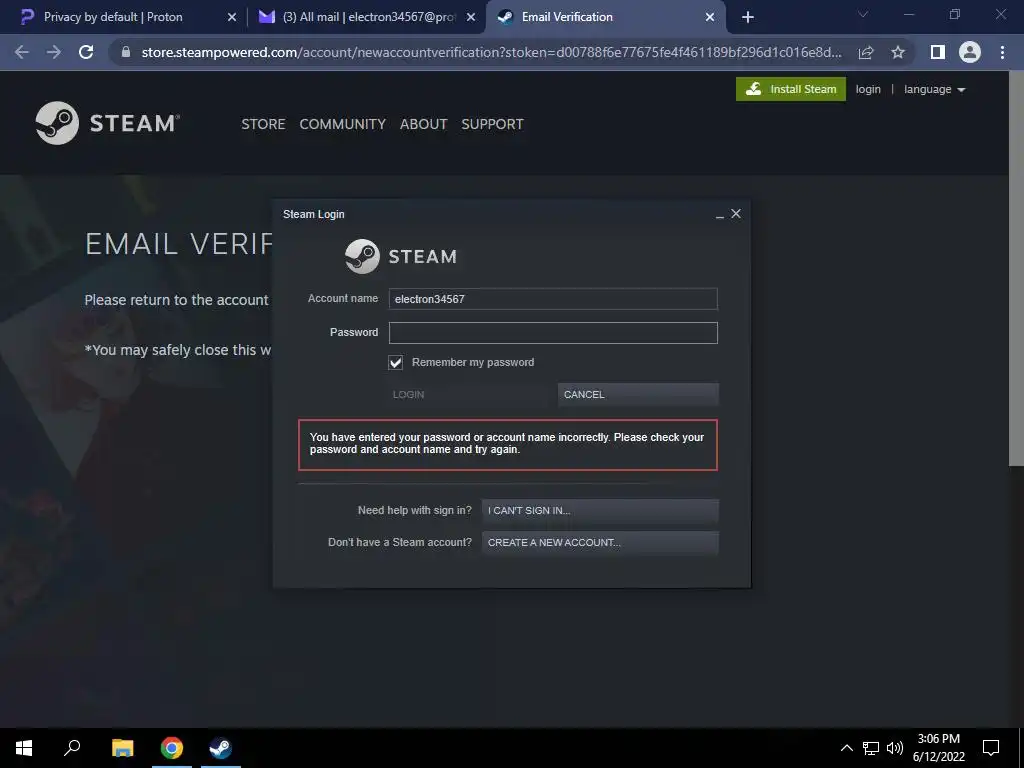Click CREATE A NEW ACCOUNT button
The image size is (1024, 768).
point(600,543)
